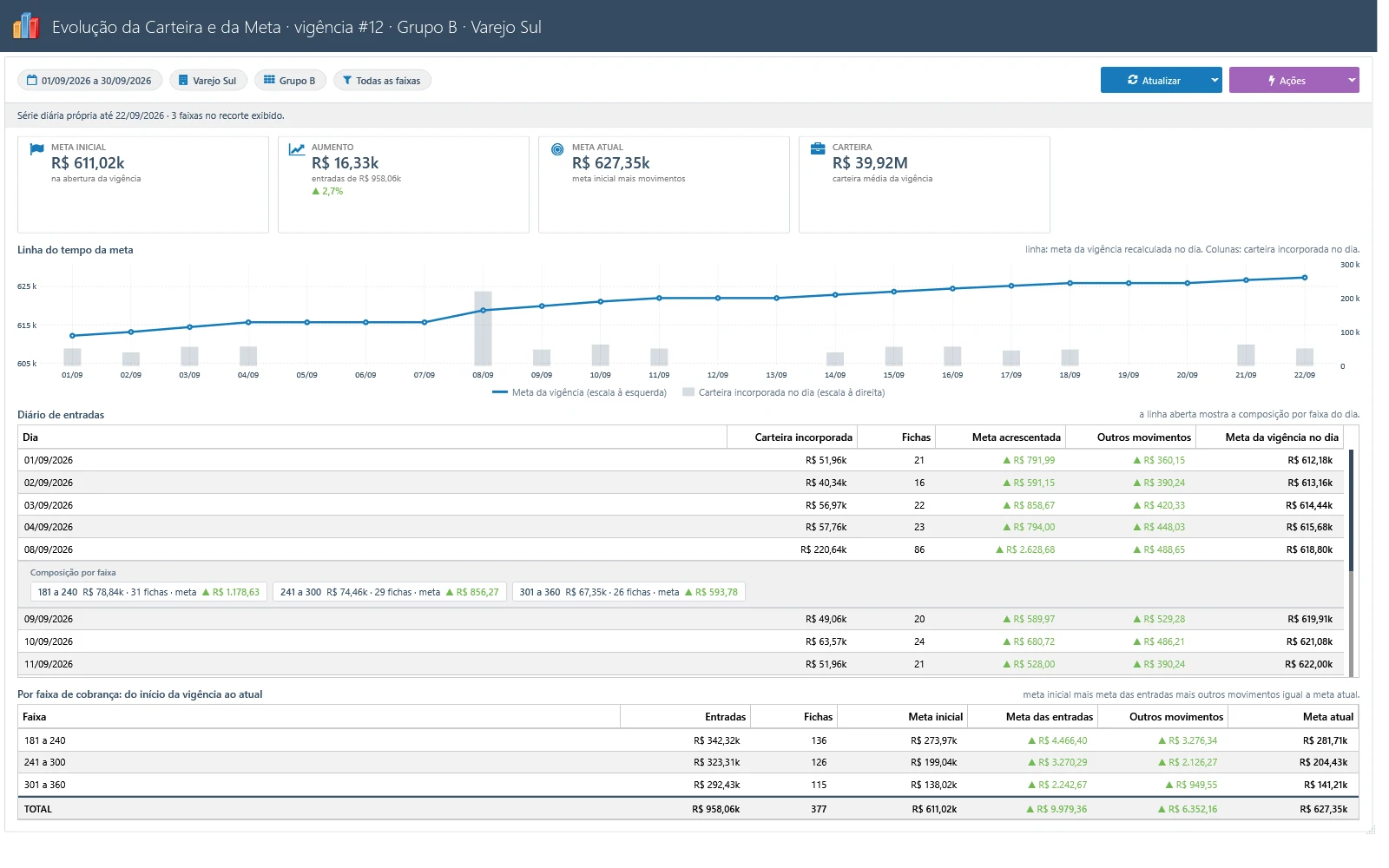Open the Varejo Sul filter chip
The height and width of the screenshot is (868, 1389).
[x=208, y=81]
